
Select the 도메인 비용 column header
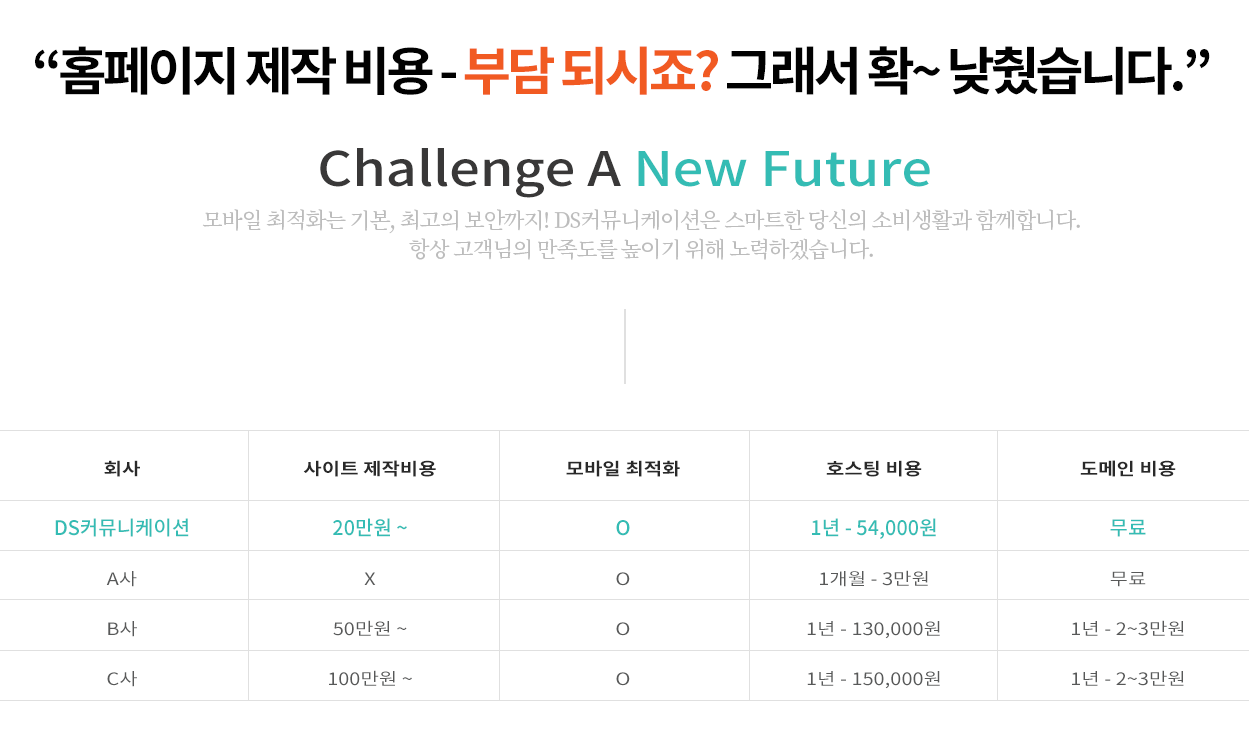1127,468
